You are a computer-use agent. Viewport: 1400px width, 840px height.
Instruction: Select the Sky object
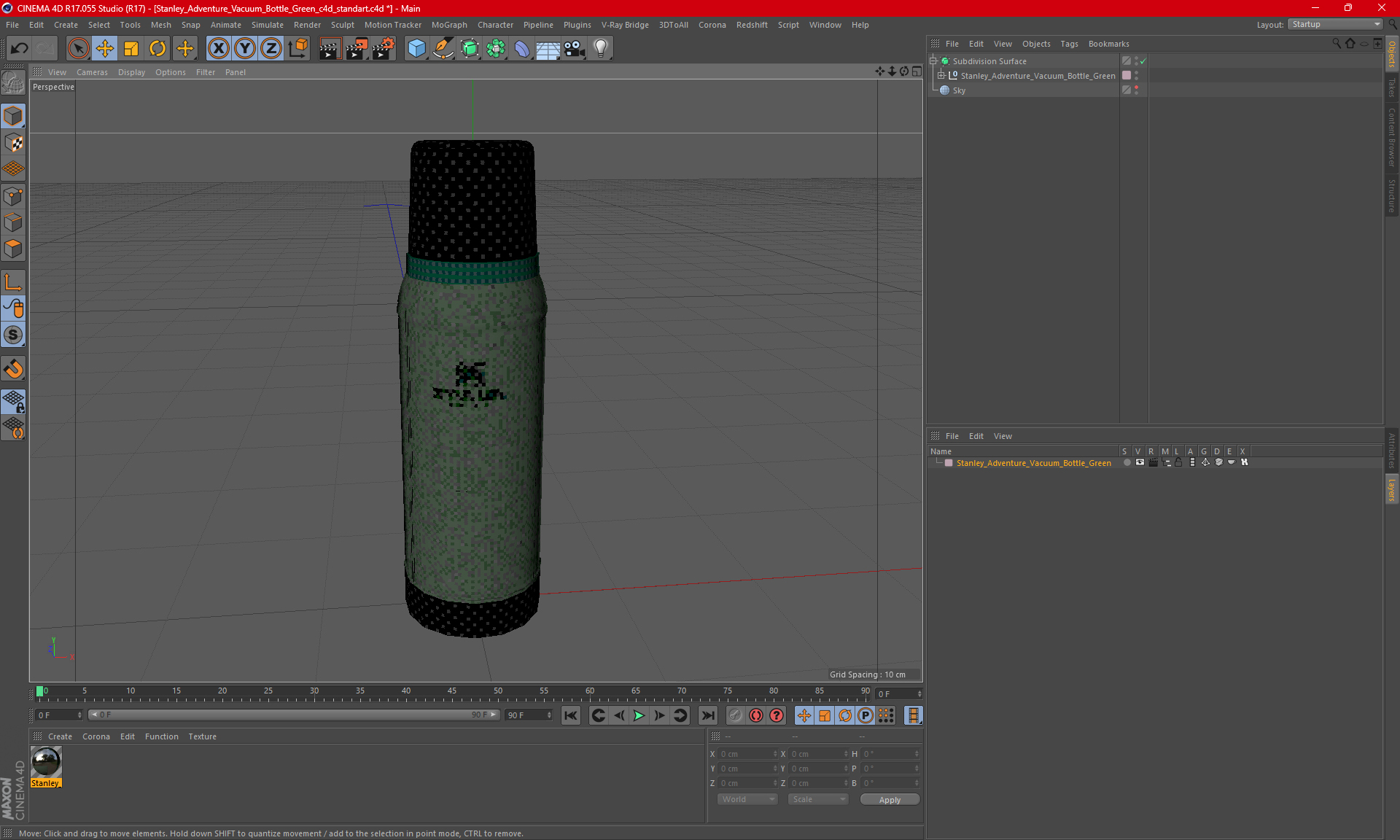pyautogui.click(x=959, y=90)
